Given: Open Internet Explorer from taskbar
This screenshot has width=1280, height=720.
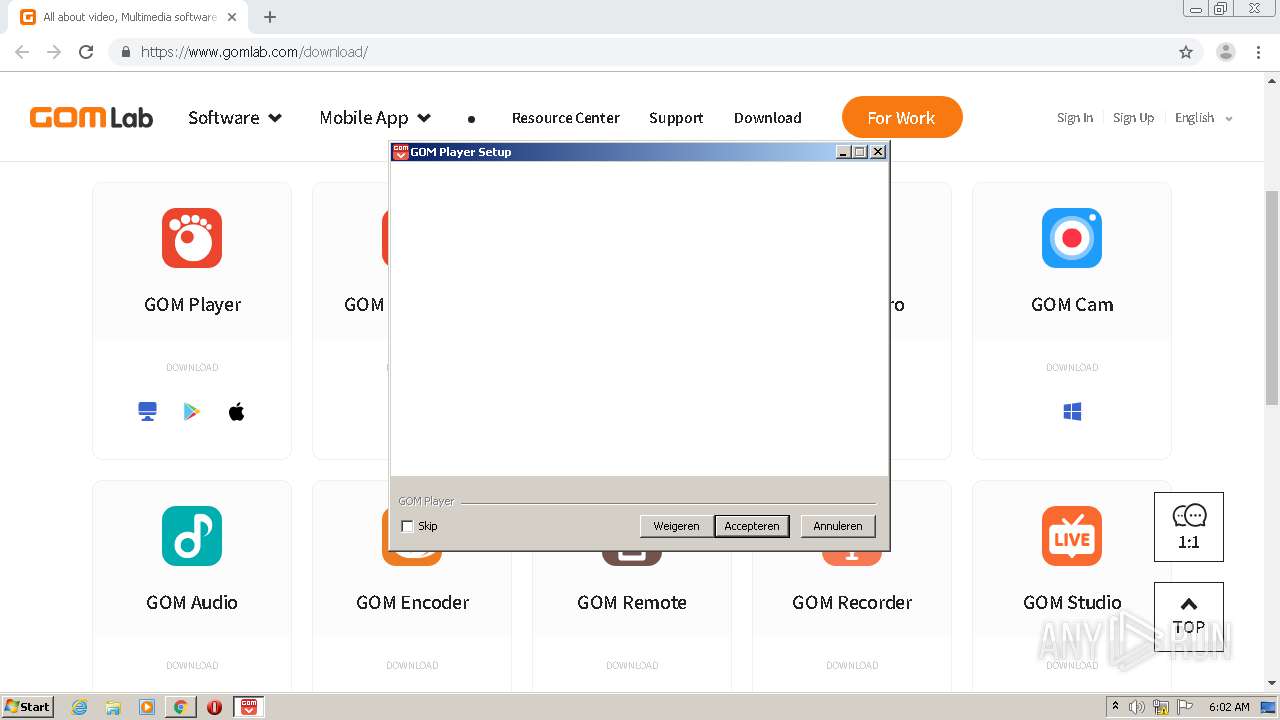Looking at the screenshot, I should pos(80,707).
